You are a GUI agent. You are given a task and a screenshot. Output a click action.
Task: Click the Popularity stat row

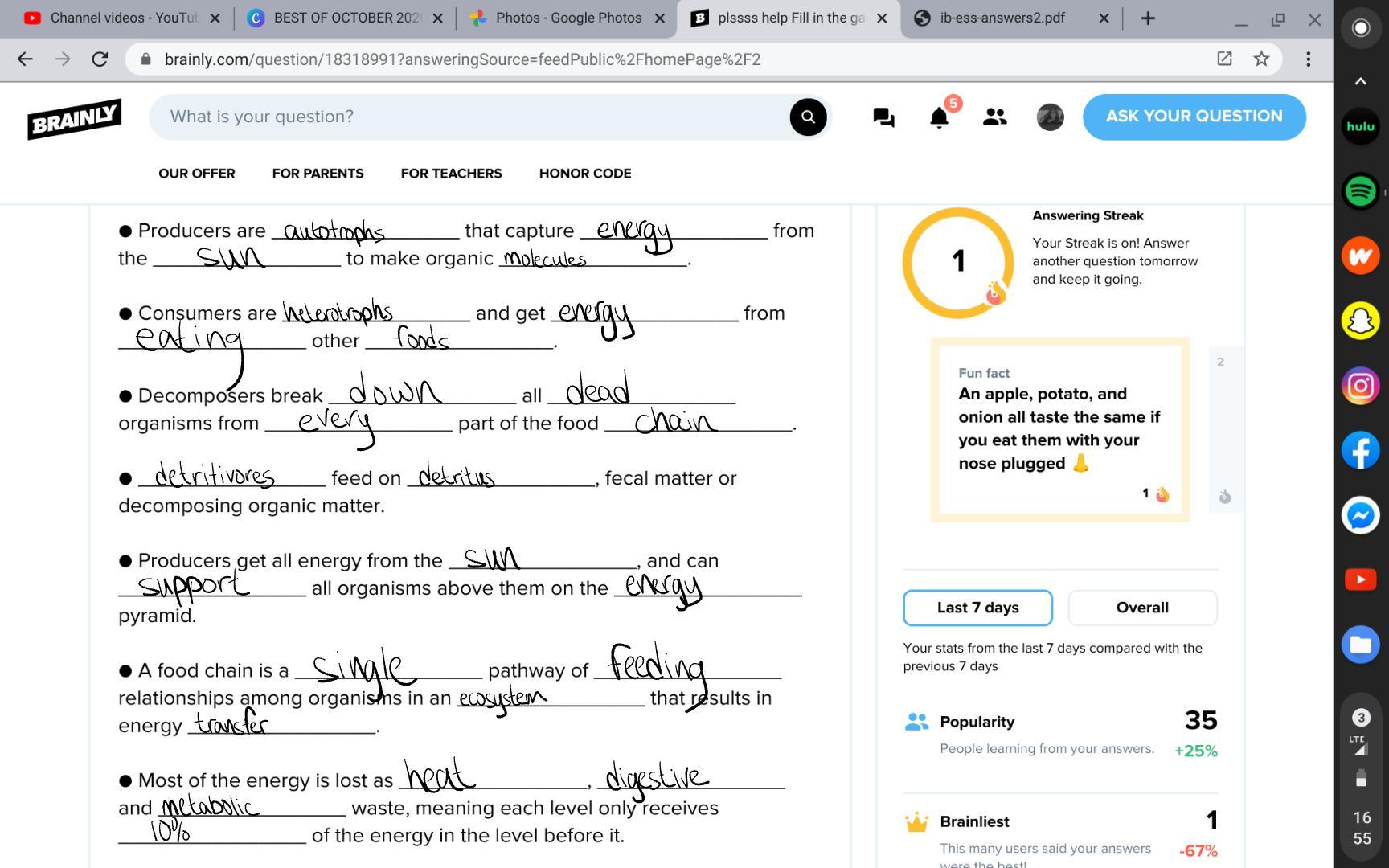tap(1060, 735)
